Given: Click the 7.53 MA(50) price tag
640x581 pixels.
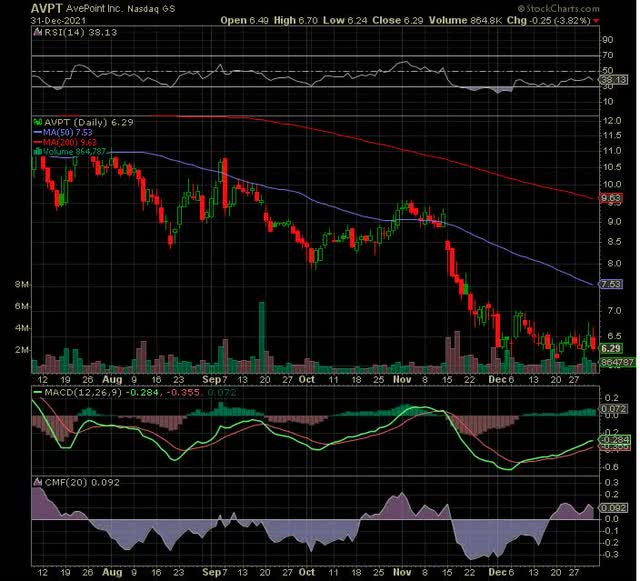Looking at the screenshot, I should (x=611, y=284).
